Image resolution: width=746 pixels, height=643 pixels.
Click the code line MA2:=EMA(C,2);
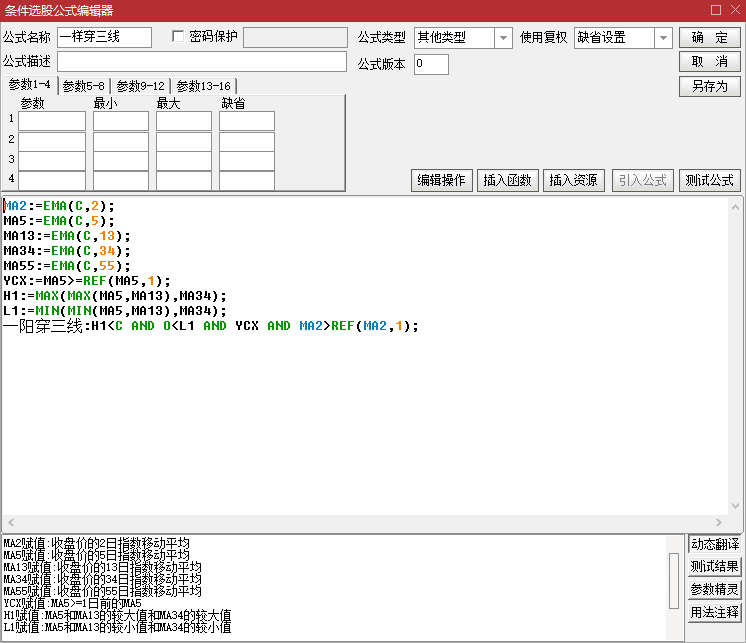[x=59, y=206]
